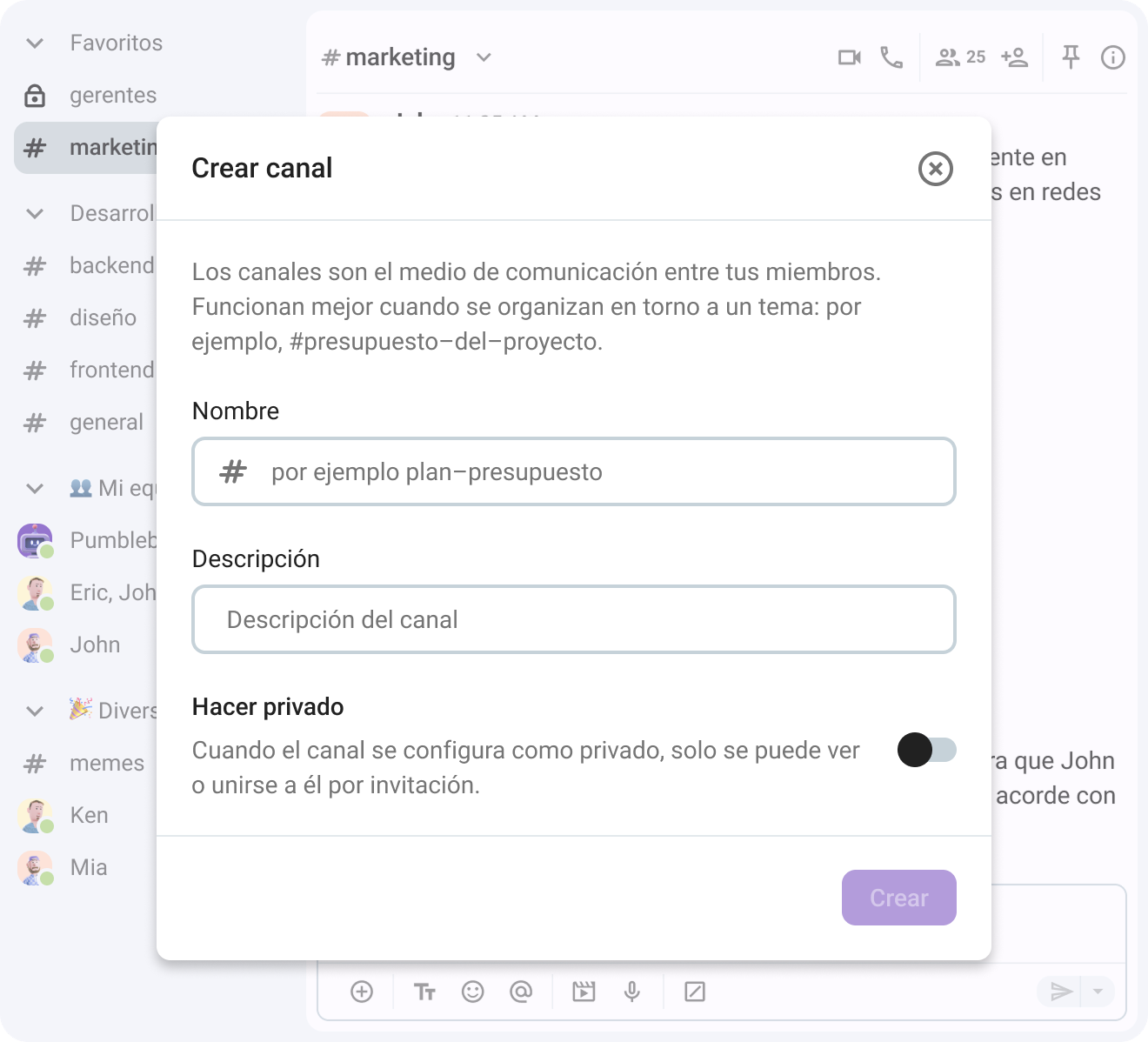Open the emoji picker in composer
1148x1042 pixels.
(x=472, y=992)
